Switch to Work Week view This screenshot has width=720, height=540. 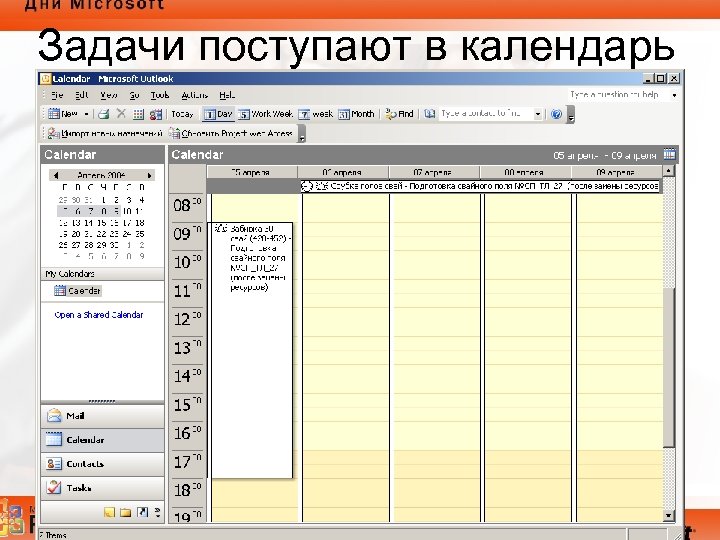click(x=266, y=114)
